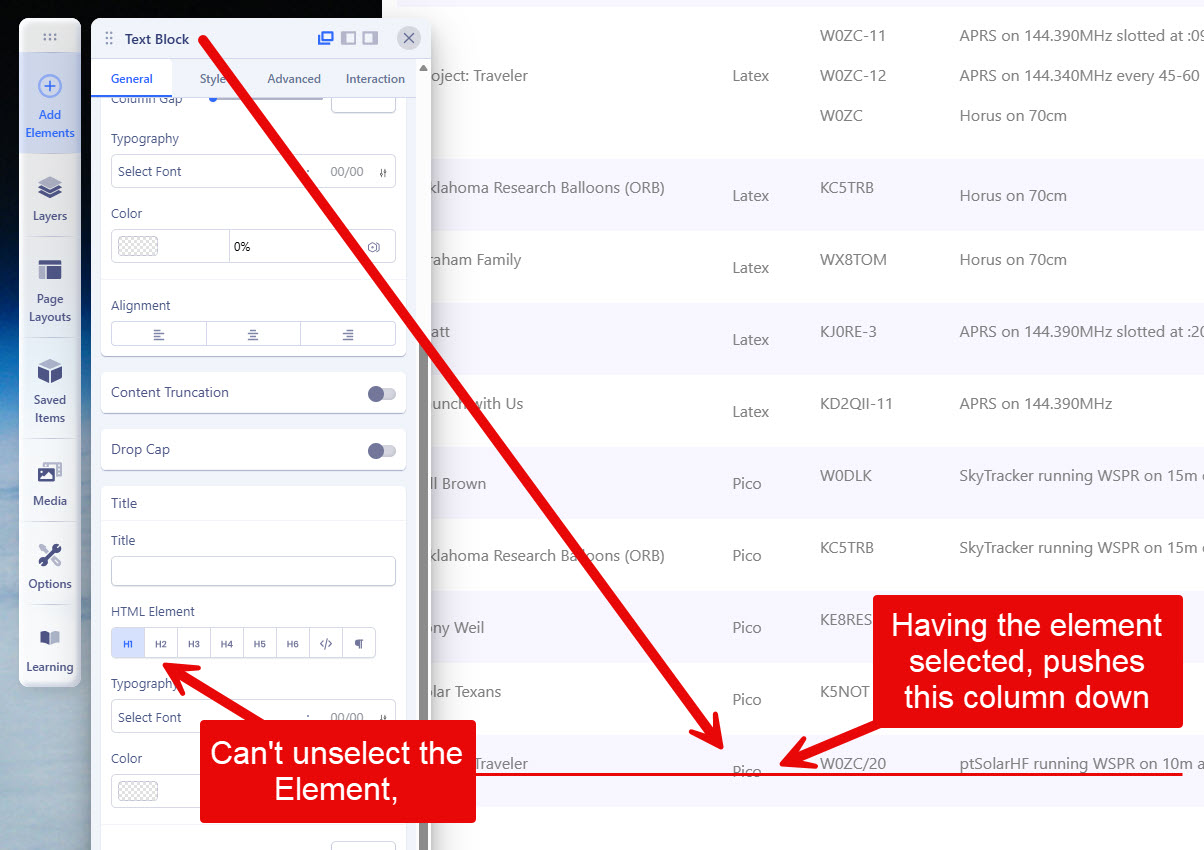Focus the Title text input
This screenshot has height=850, width=1204.
(x=253, y=571)
